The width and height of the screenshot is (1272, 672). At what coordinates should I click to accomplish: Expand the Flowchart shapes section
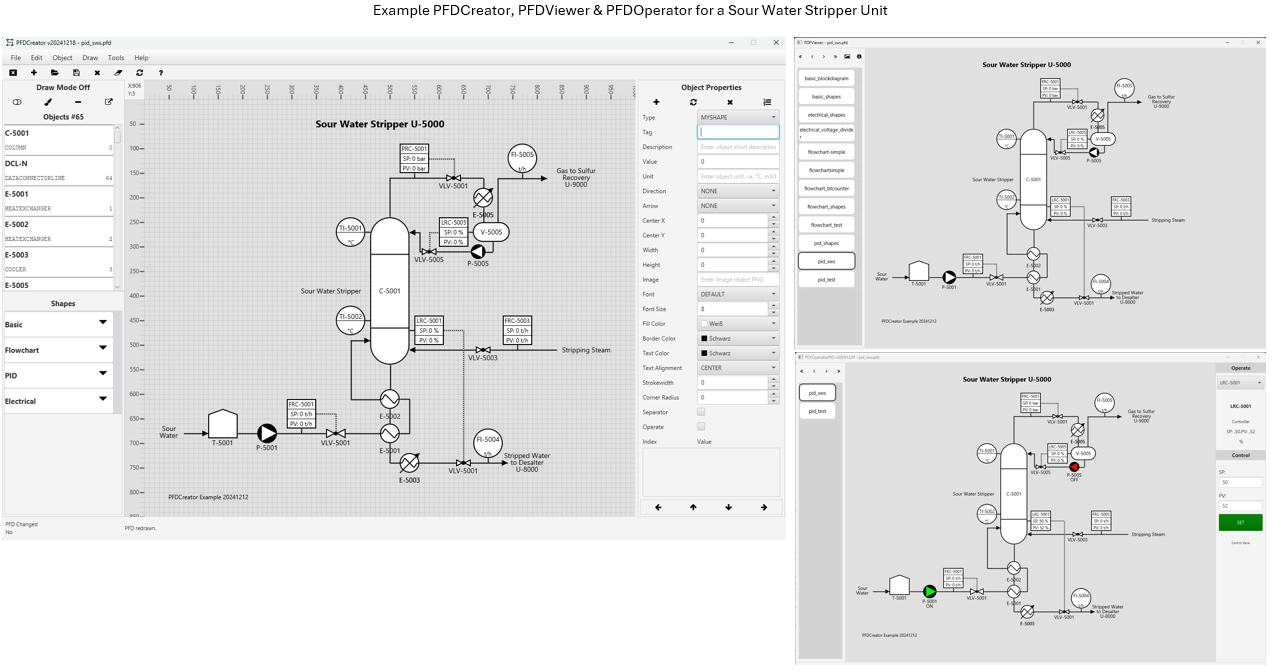coord(57,349)
